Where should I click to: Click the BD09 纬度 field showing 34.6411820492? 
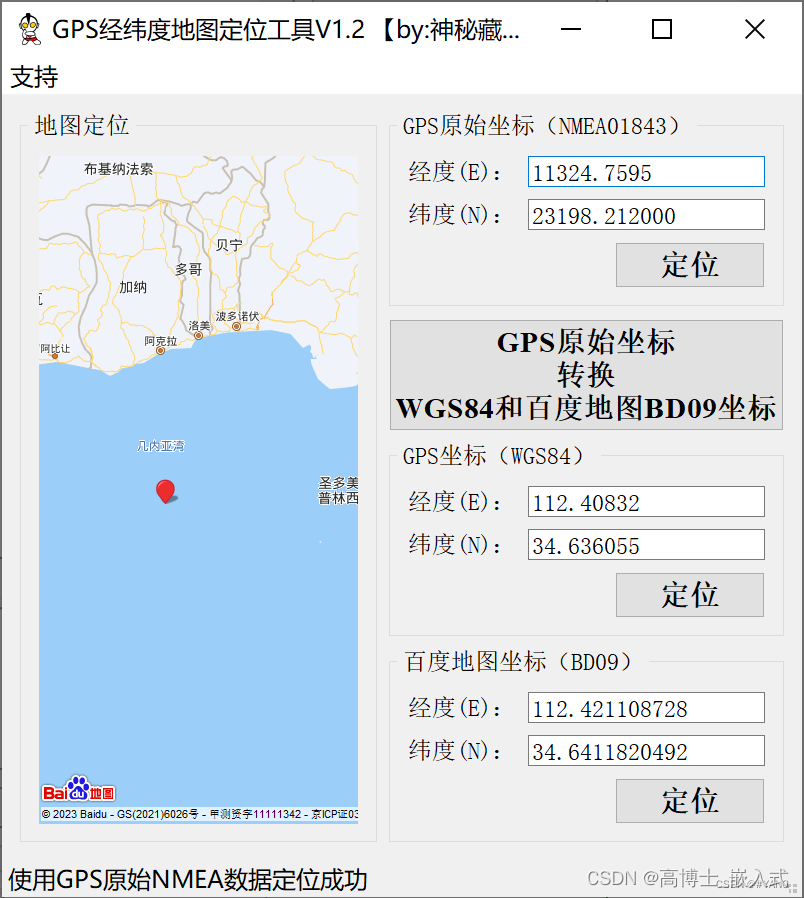pyautogui.click(x=645, y=750)
